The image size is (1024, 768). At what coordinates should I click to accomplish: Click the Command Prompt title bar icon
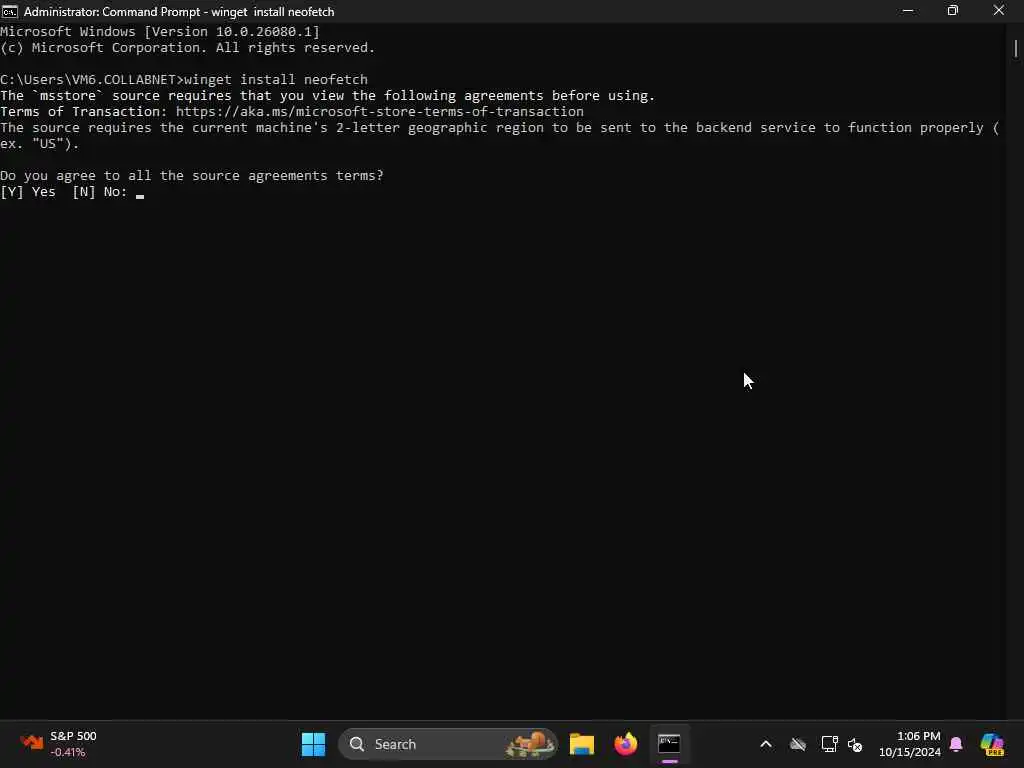coord(10,11)
